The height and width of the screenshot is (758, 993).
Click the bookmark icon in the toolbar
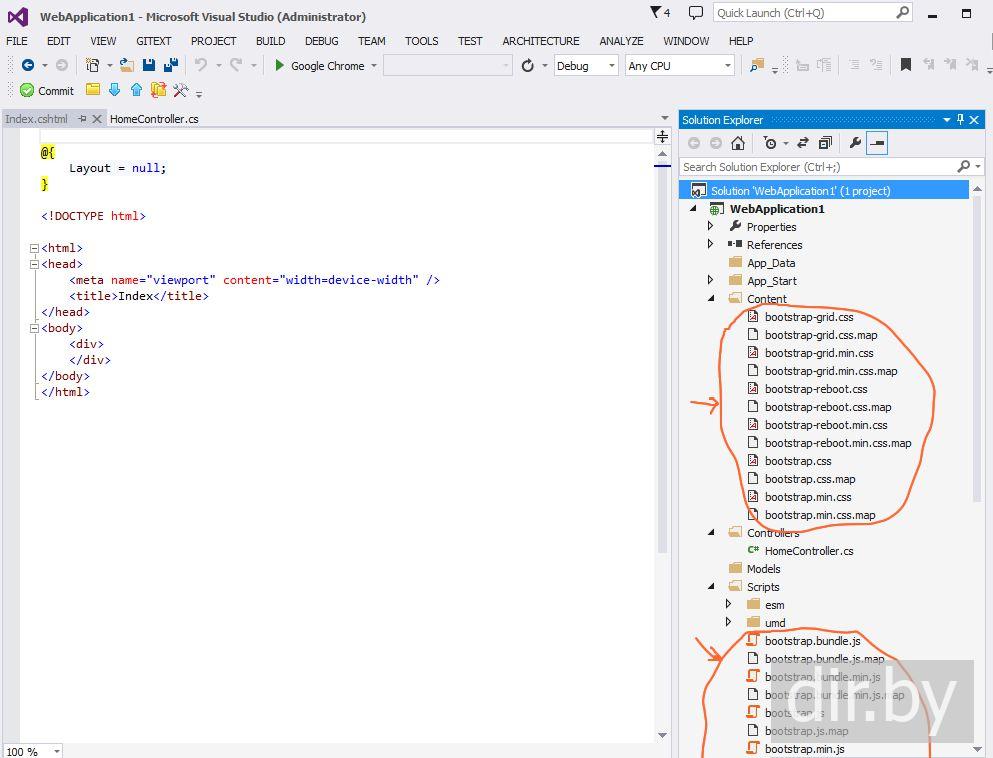click(905, 65)
